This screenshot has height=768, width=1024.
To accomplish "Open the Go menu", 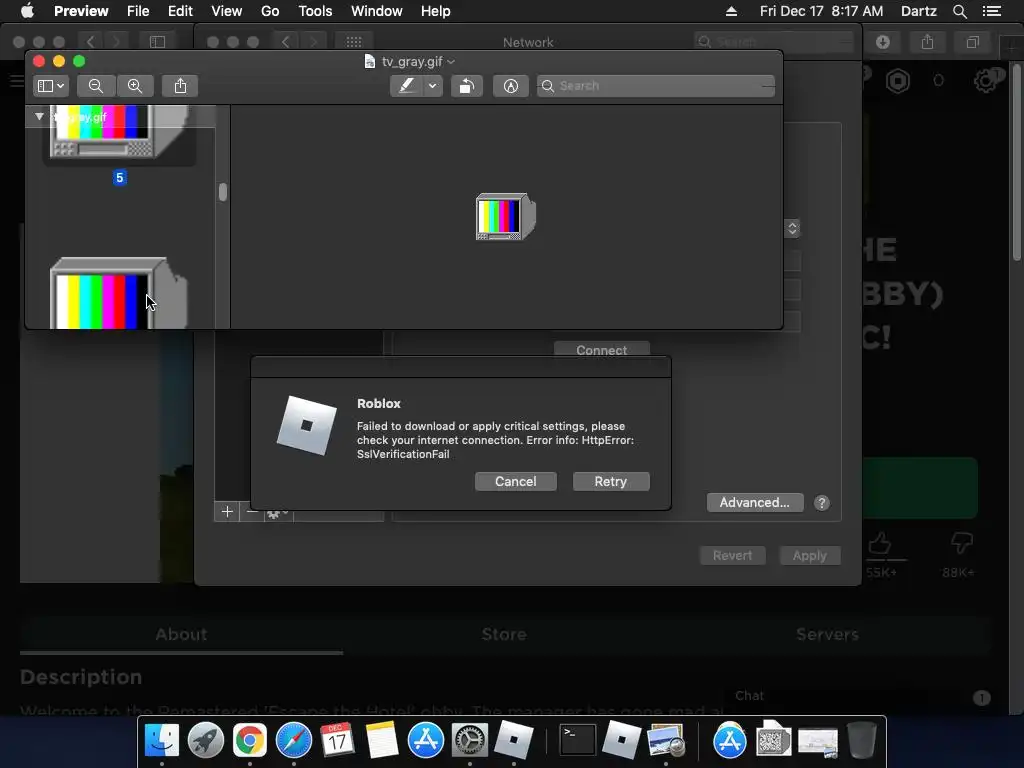I will pos(270,11).
